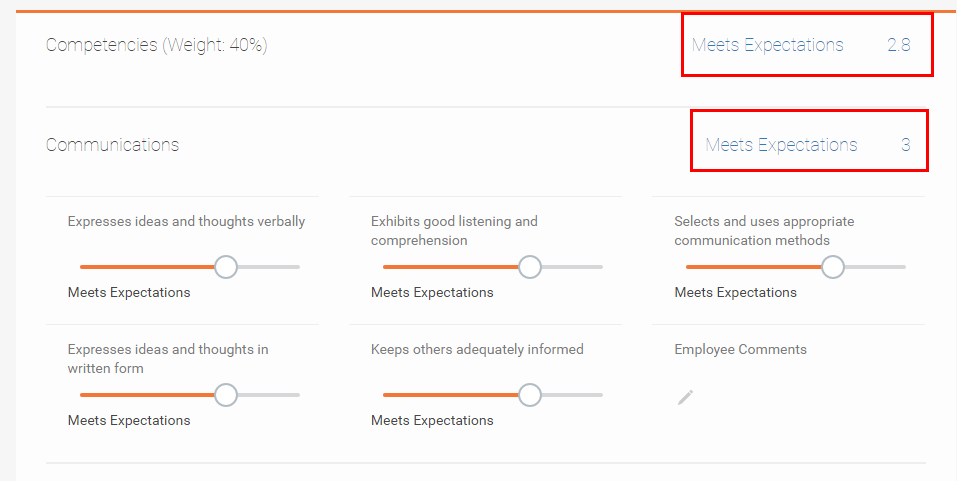Collapse the Communications section heading
Screen dimensions: 957x481
tap(113, 145)
